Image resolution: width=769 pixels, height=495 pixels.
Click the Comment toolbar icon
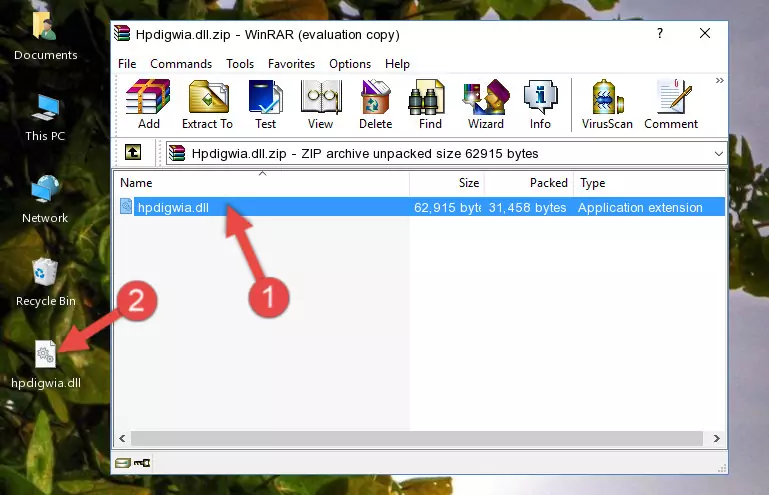(671, 104)
